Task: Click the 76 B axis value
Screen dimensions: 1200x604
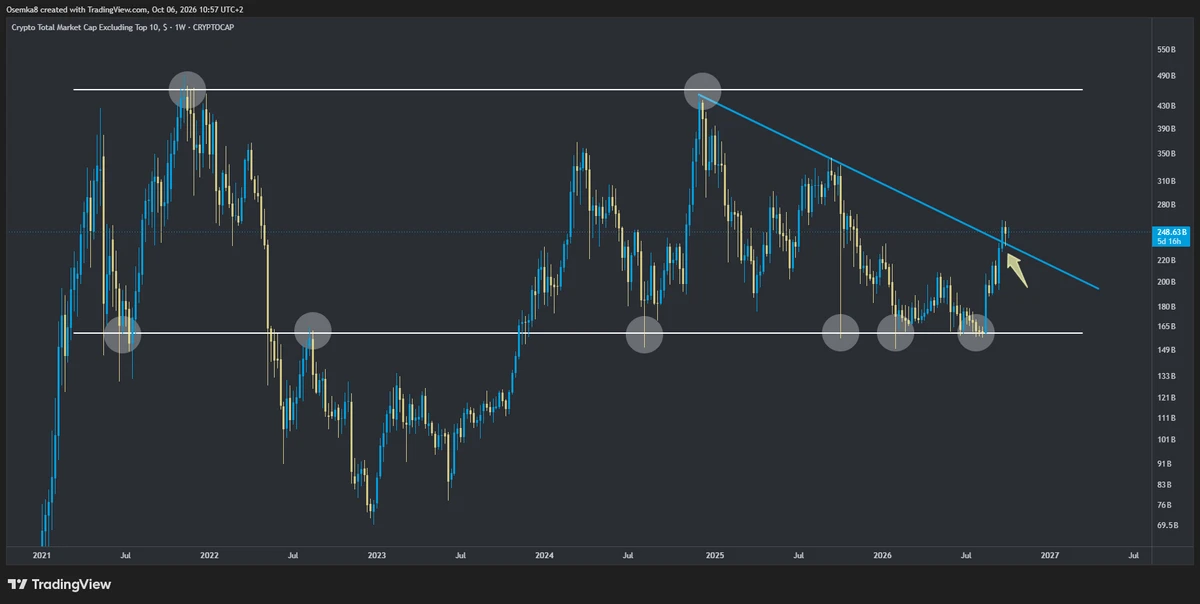Action: (x=1164, y=505)
